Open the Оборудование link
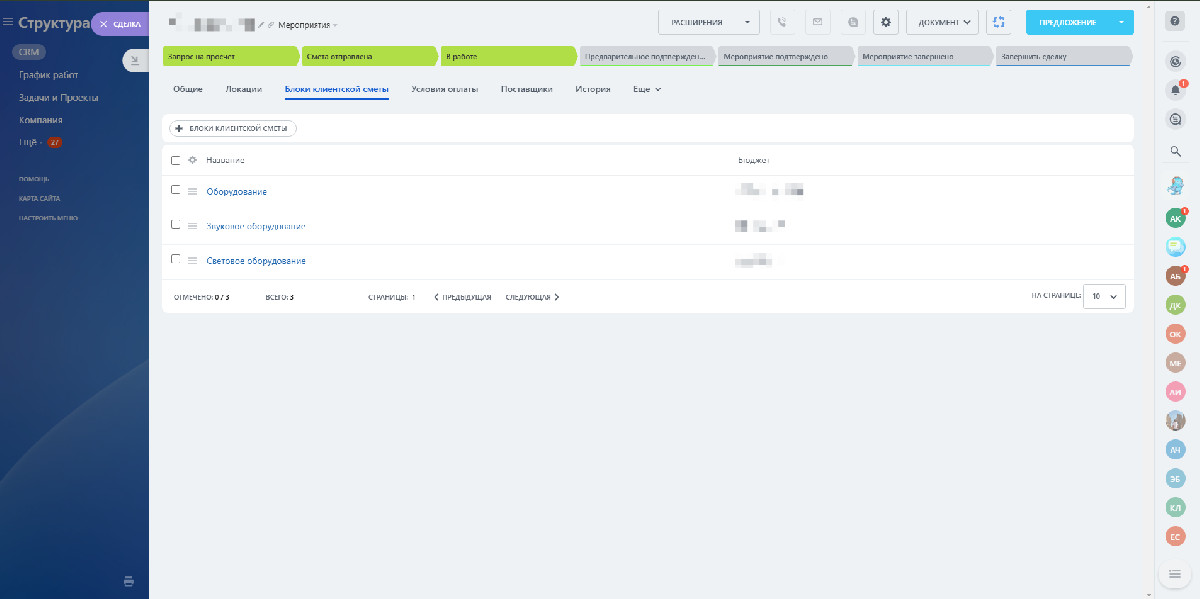 236,191
